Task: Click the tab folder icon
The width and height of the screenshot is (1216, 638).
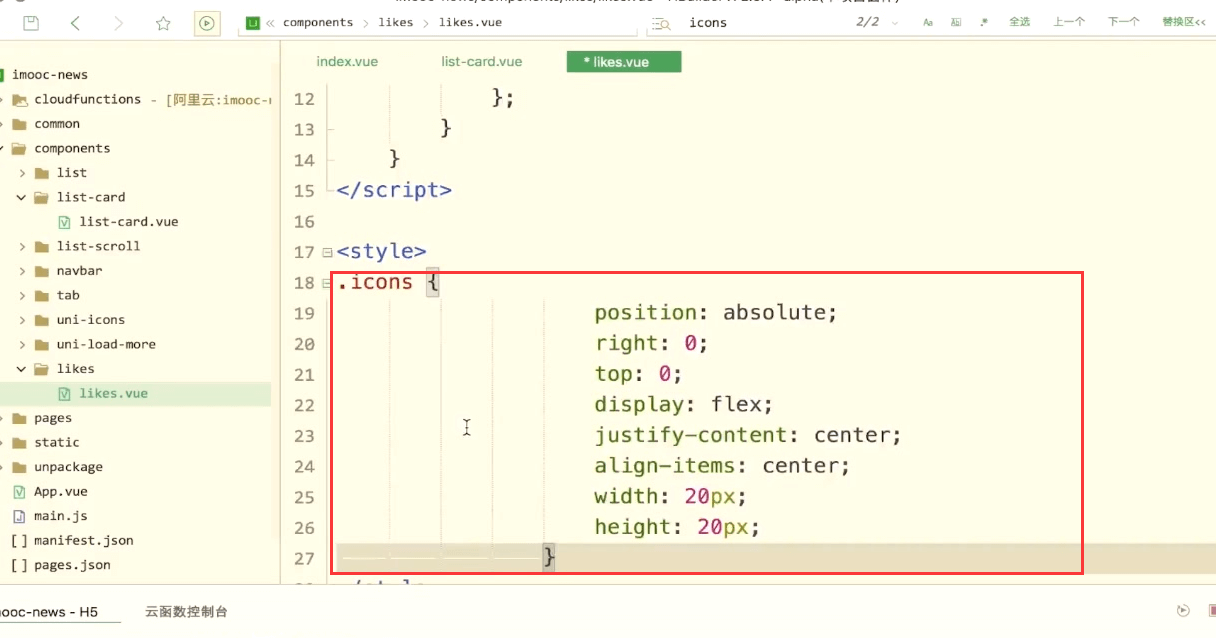Action: [x=41, y=296]
